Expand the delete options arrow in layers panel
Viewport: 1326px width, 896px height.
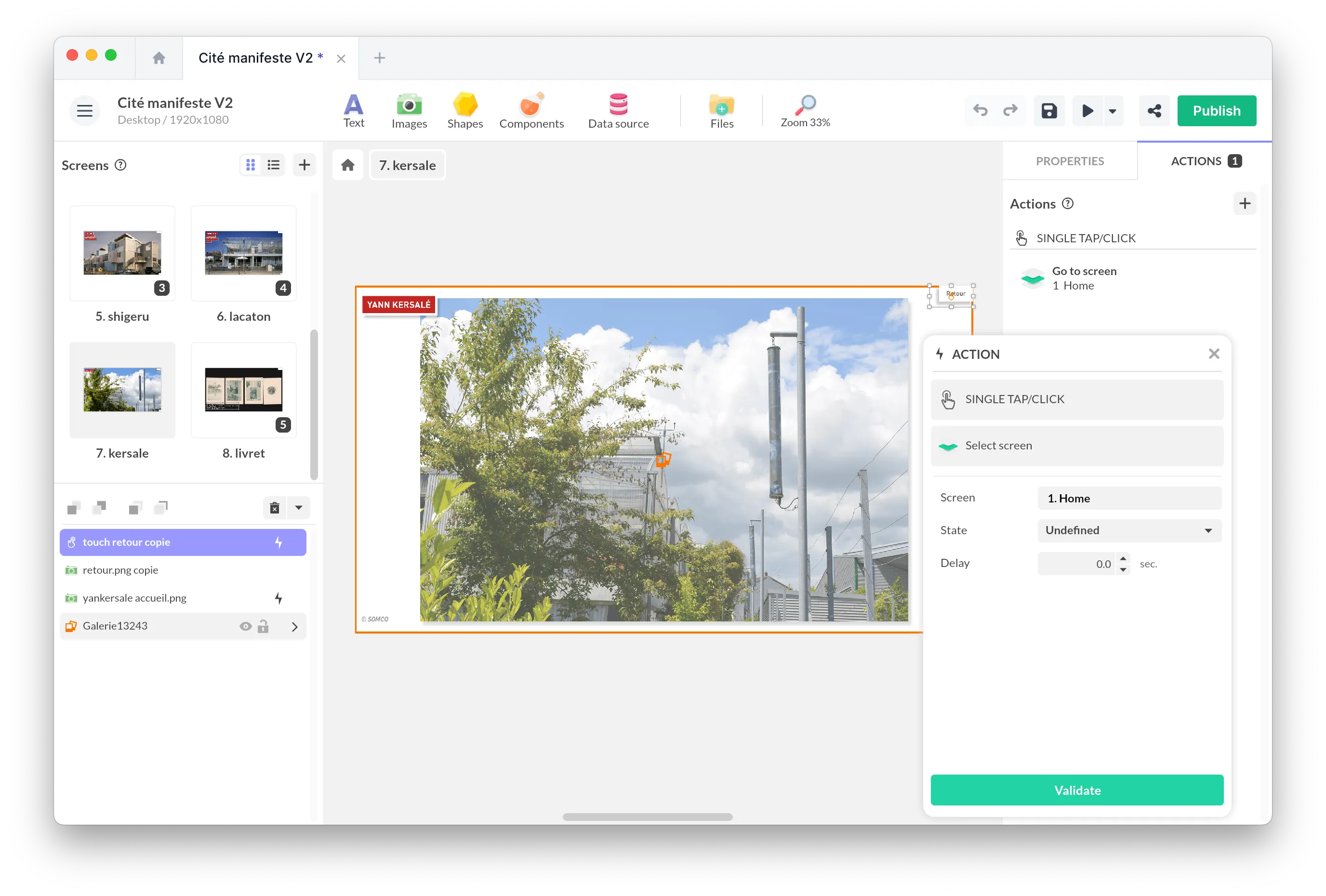(298, 508)
